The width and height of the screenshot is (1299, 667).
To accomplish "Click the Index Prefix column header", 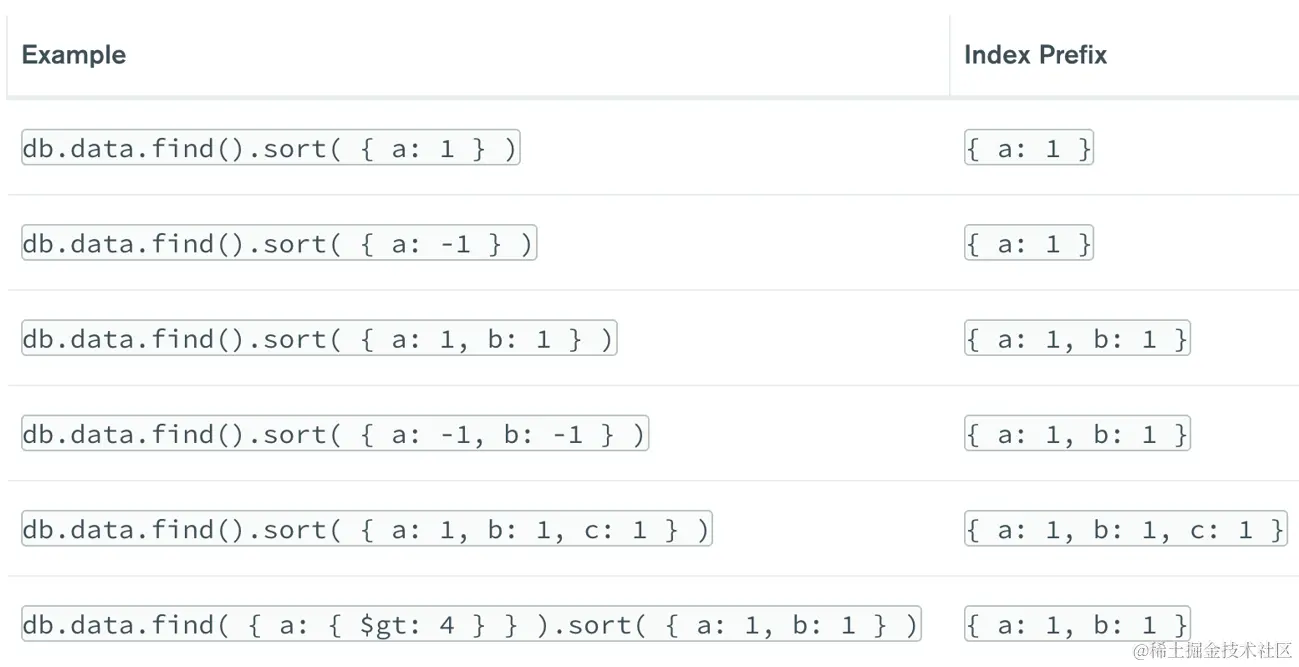I will click(x=1035, y=55).
